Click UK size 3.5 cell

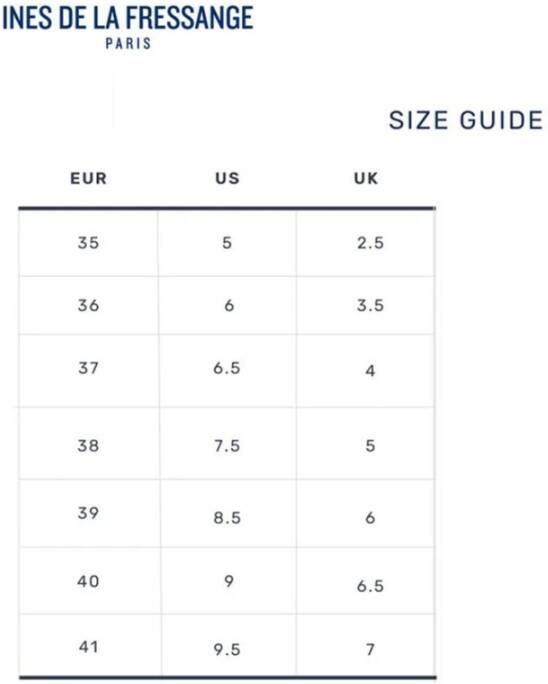coord(366,305)
